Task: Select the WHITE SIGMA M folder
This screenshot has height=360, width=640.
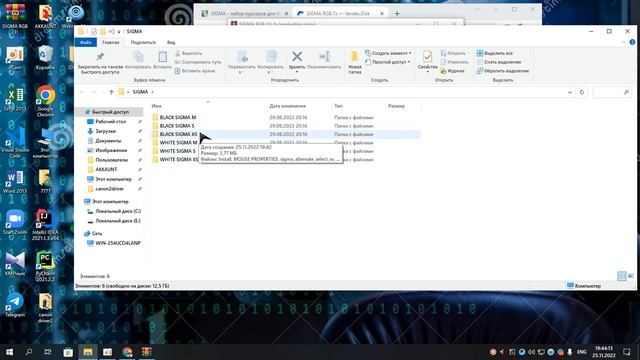Action: pyautogui.click(x=178, y=143)
